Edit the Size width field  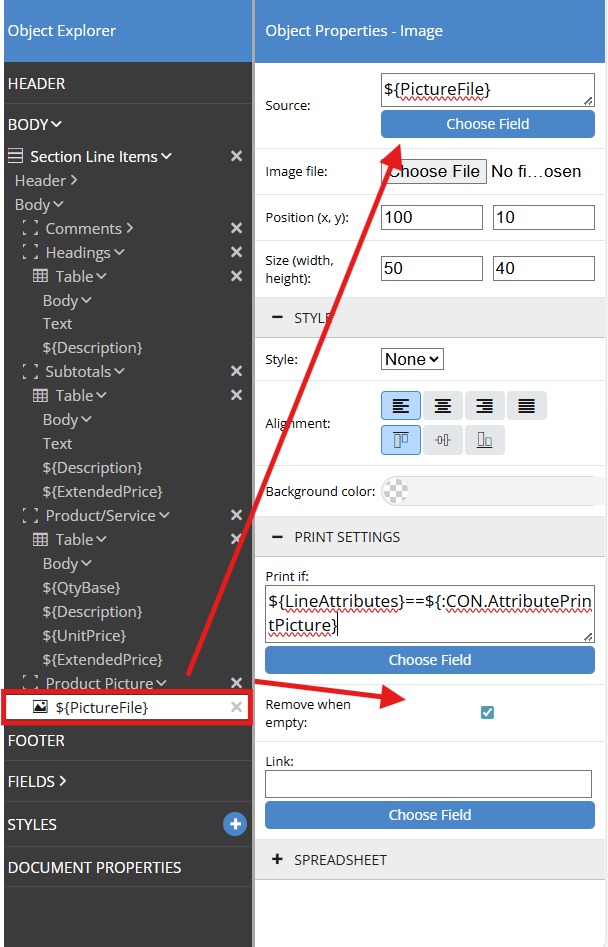pyautogui.click(x=432, y=268)
